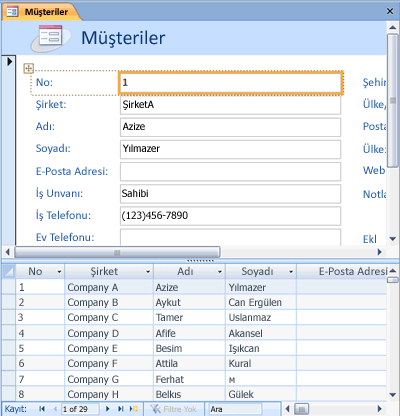
Task: Click datasheet horizontal scrollbar left arrow
Action: pos(287,409)
